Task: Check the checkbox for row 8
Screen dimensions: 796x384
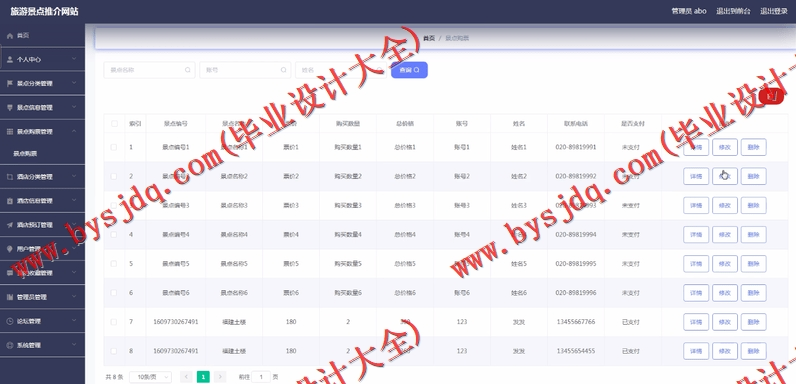Action: click(x=114, y=351)
